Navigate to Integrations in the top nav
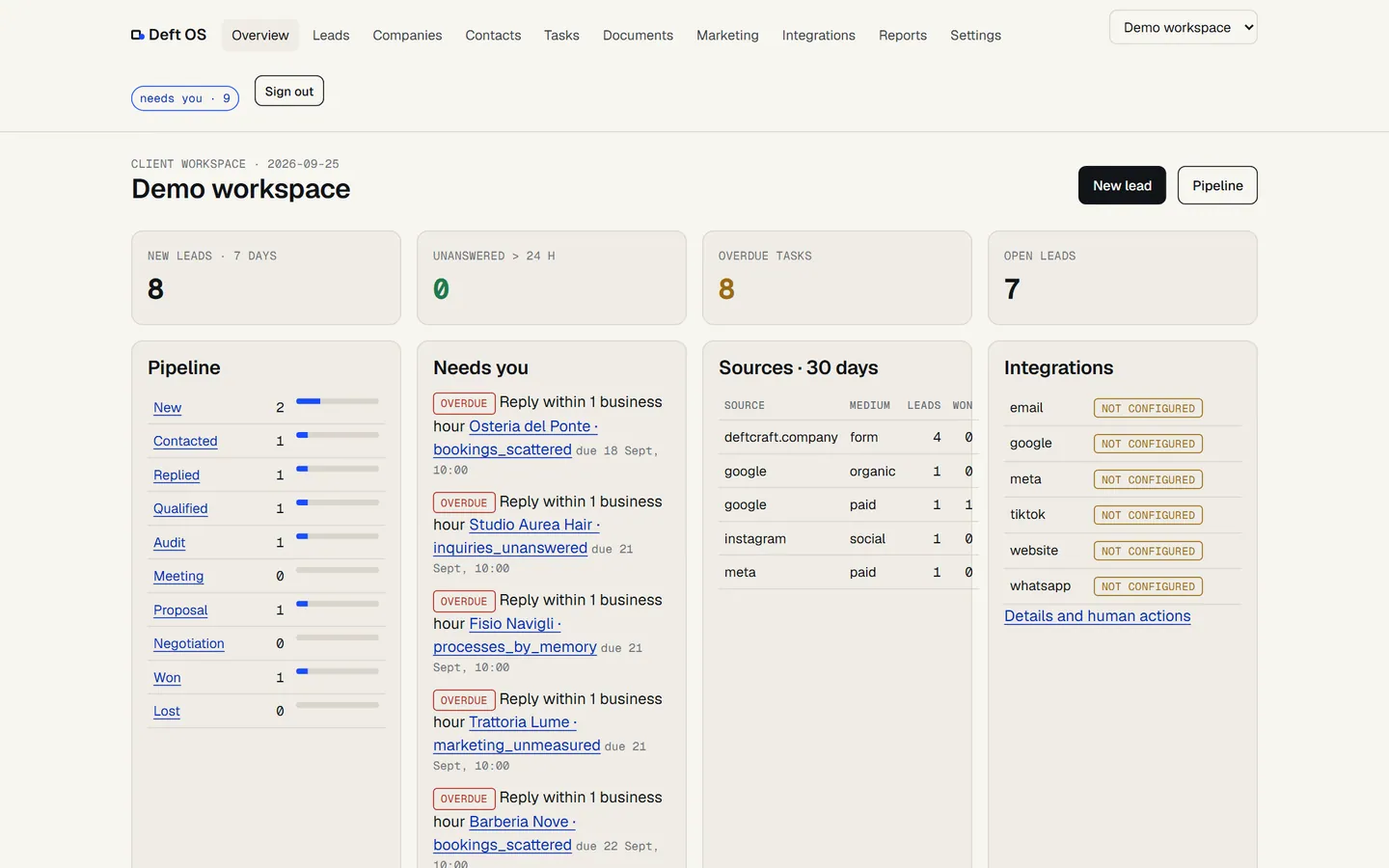Viewport: 1389px width, 868px height. (819, 35)
